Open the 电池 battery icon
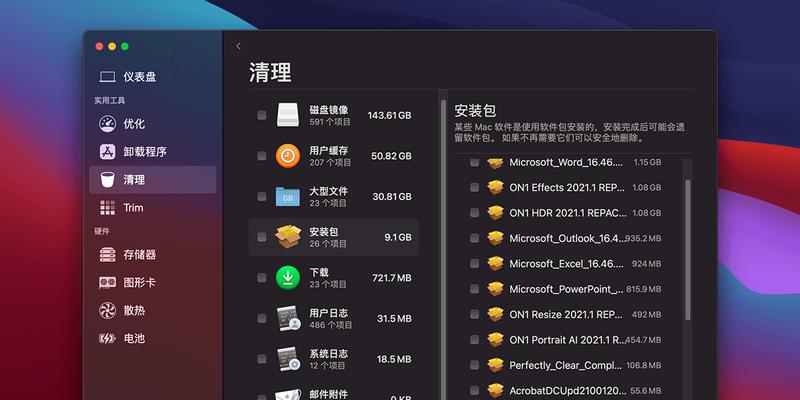 pos(108,338)
